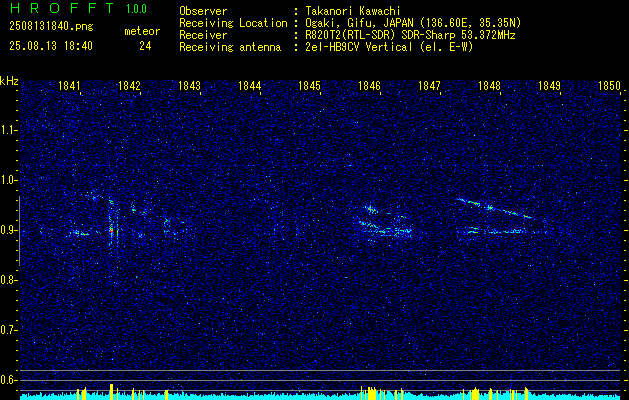Click the 1848 time marker
The image size is (629, 400).
489,86
